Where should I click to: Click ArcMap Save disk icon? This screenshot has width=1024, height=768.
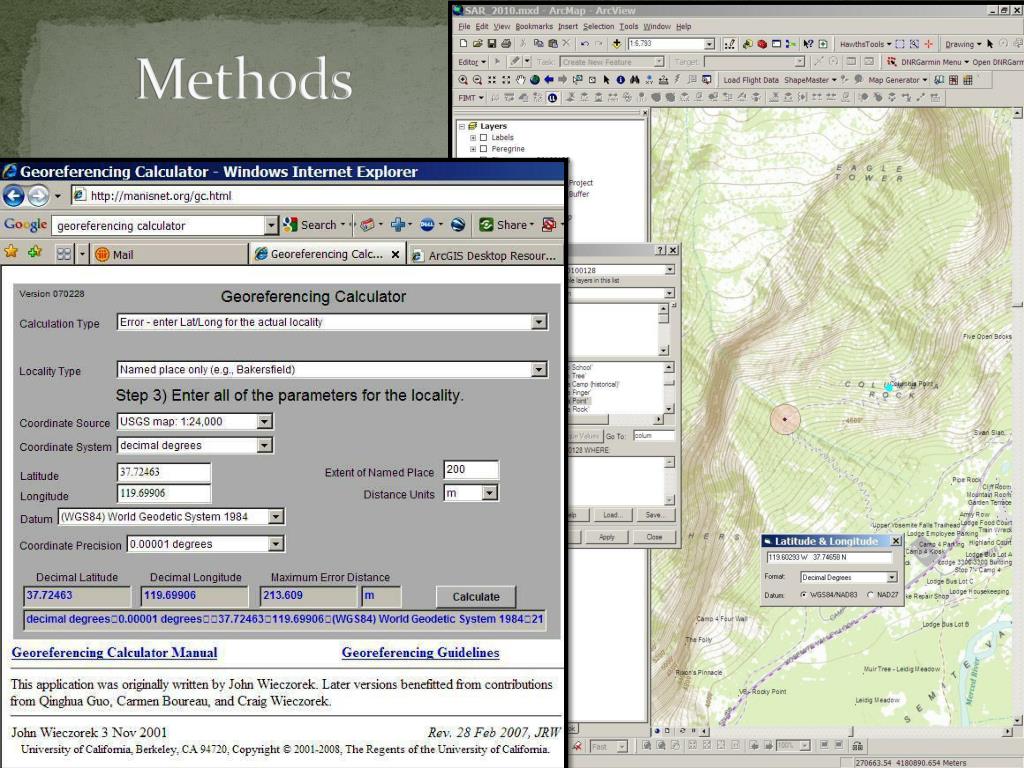click(x=492, y=44)
